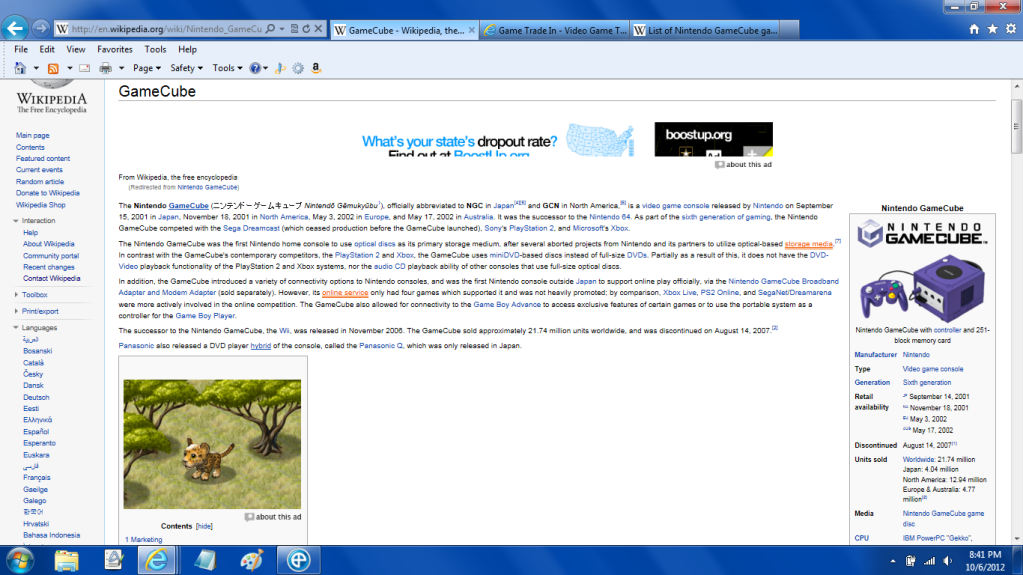Click the blue Help question mark icon

(x=255, y=68)
